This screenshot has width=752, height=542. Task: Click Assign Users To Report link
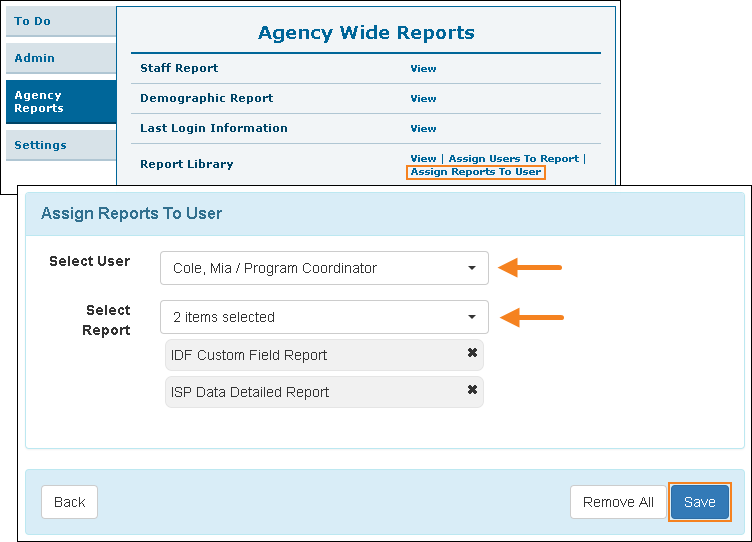click(513, 159)
